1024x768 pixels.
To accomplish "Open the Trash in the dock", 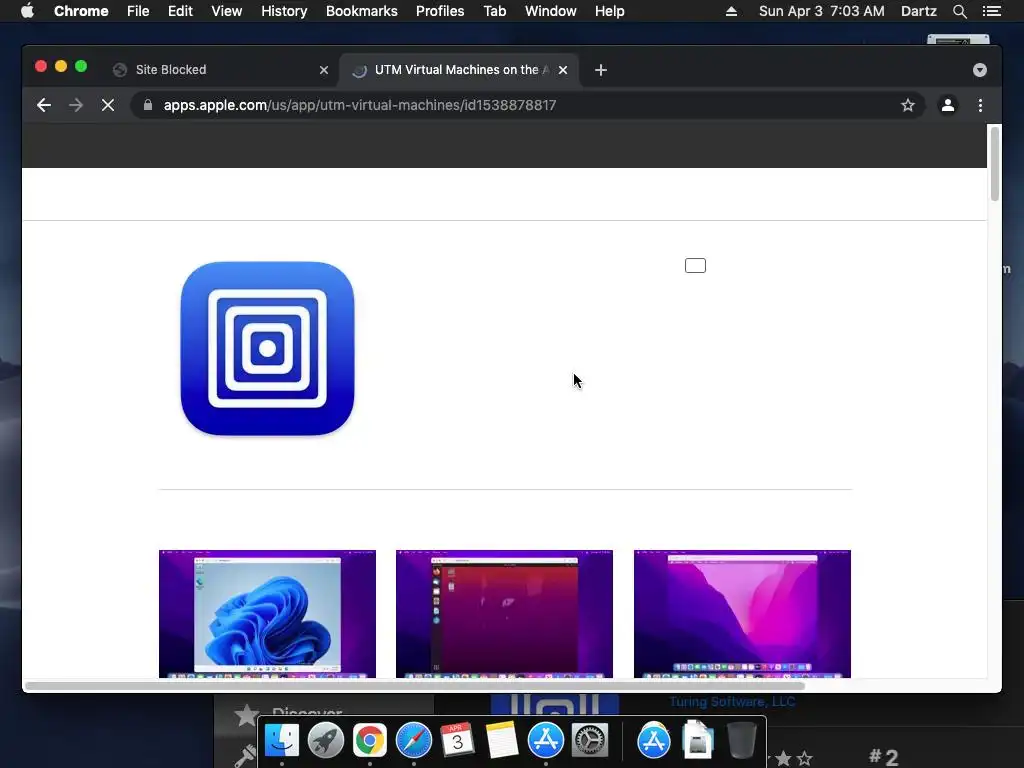I will point(741,741).
